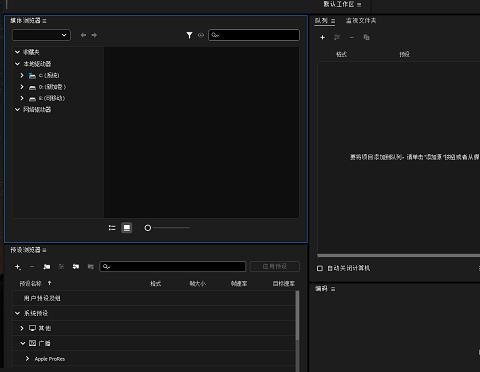
Task: Expand the E: removable drive node
Action: coord(22,98)
